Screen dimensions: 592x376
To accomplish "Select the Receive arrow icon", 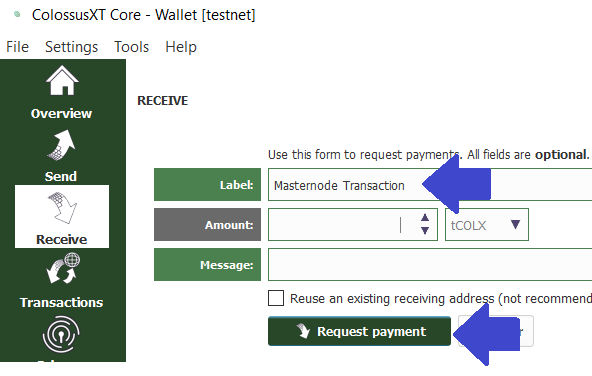I will [x=62, y=208].
